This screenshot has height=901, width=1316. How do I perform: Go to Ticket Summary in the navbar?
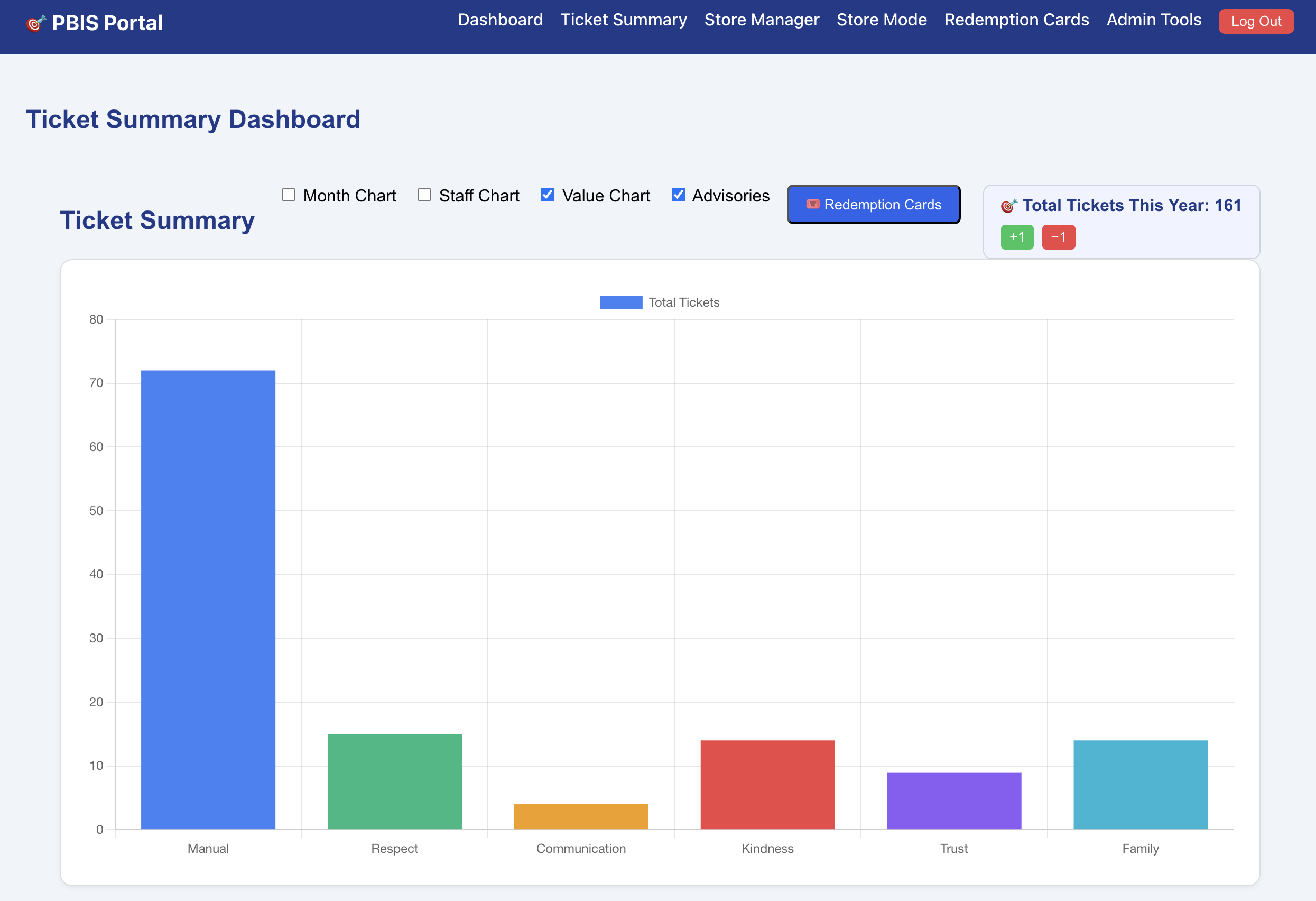pos(624,20)
